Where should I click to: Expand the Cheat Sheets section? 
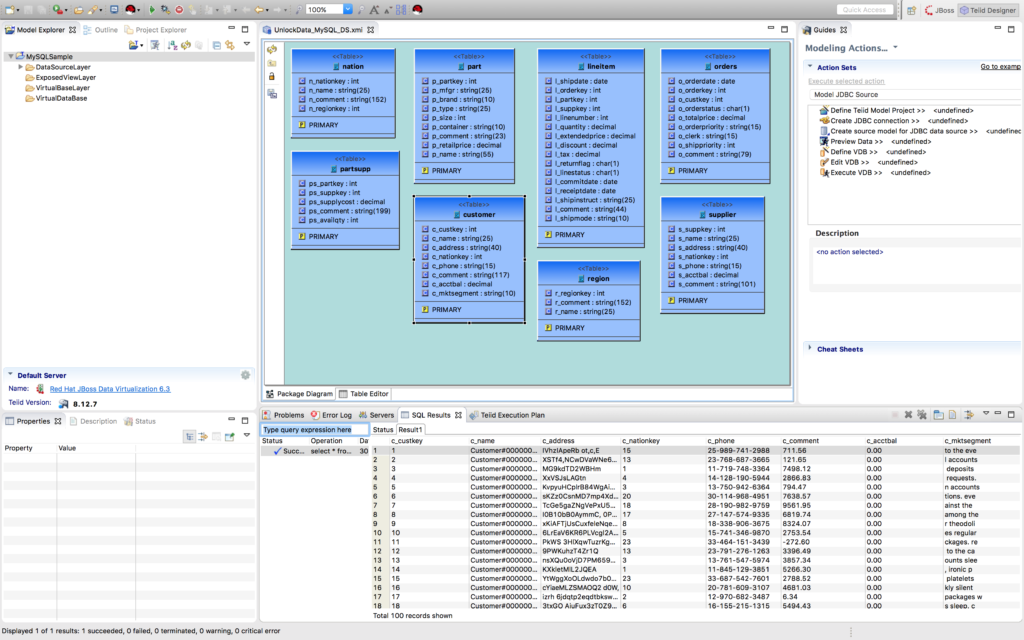[809, 348]
